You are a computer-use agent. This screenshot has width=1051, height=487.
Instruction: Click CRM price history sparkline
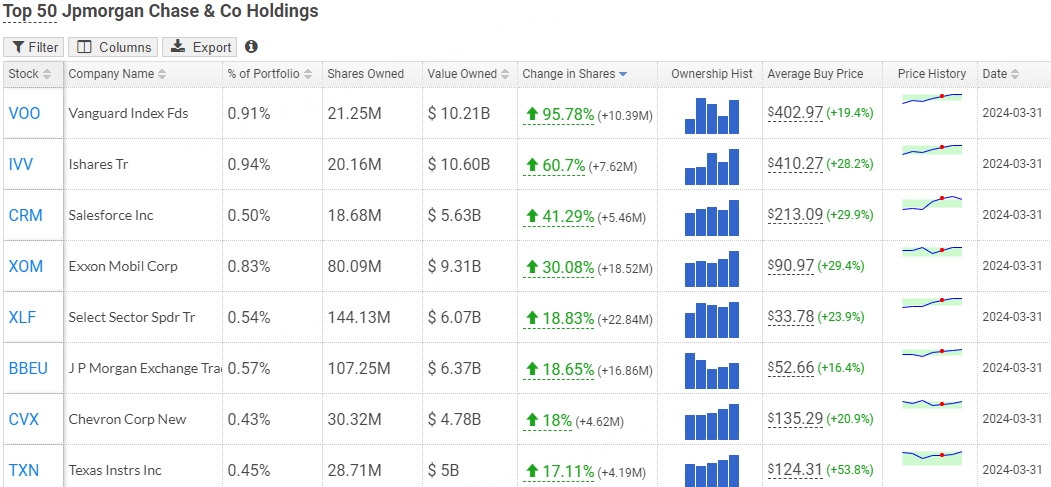(932, 203)
